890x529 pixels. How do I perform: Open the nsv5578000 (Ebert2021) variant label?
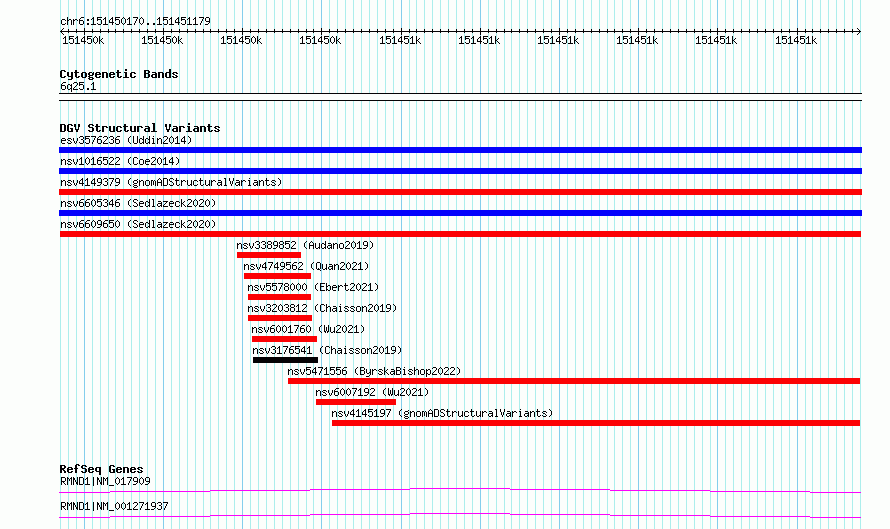click(x=313, y=287)
